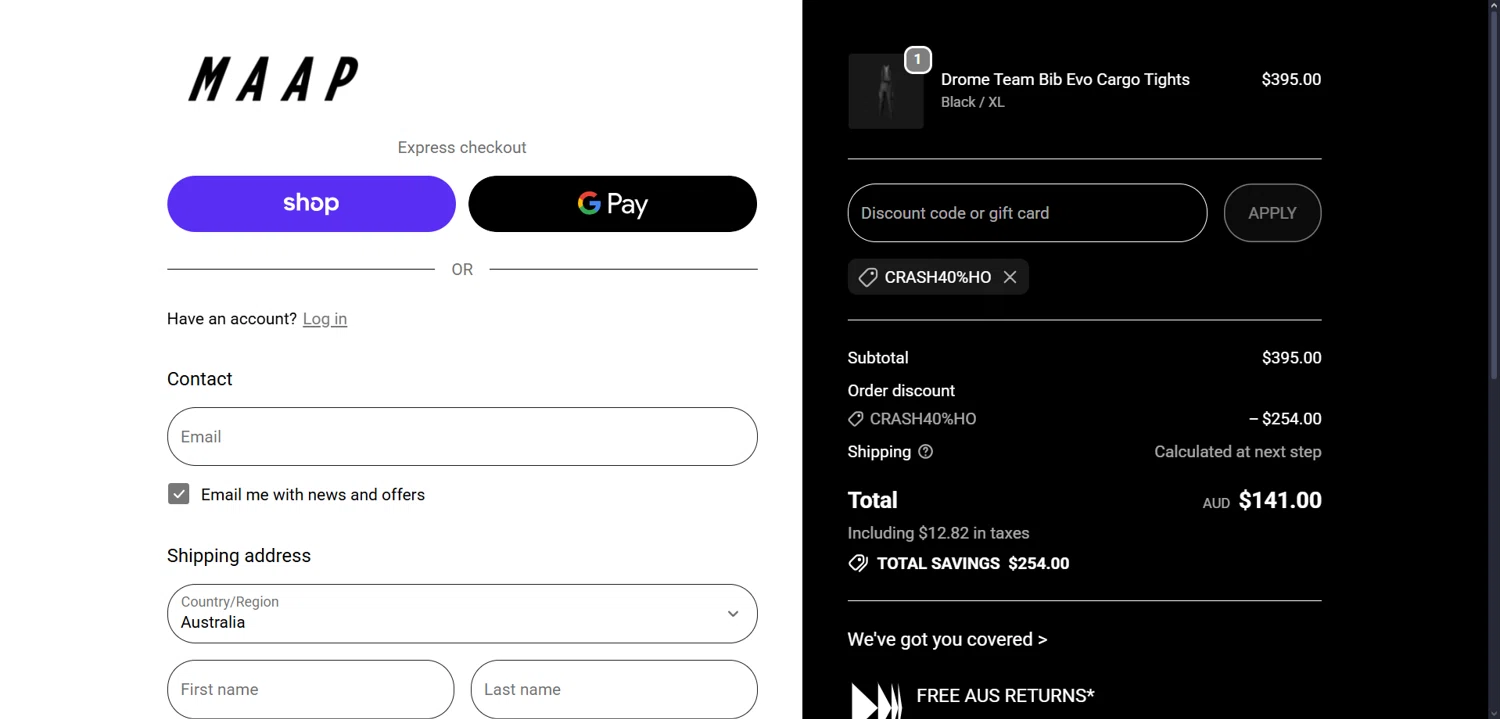Open the Country/Region dropdown
The image size is (1500, 719).
[461, 613]
